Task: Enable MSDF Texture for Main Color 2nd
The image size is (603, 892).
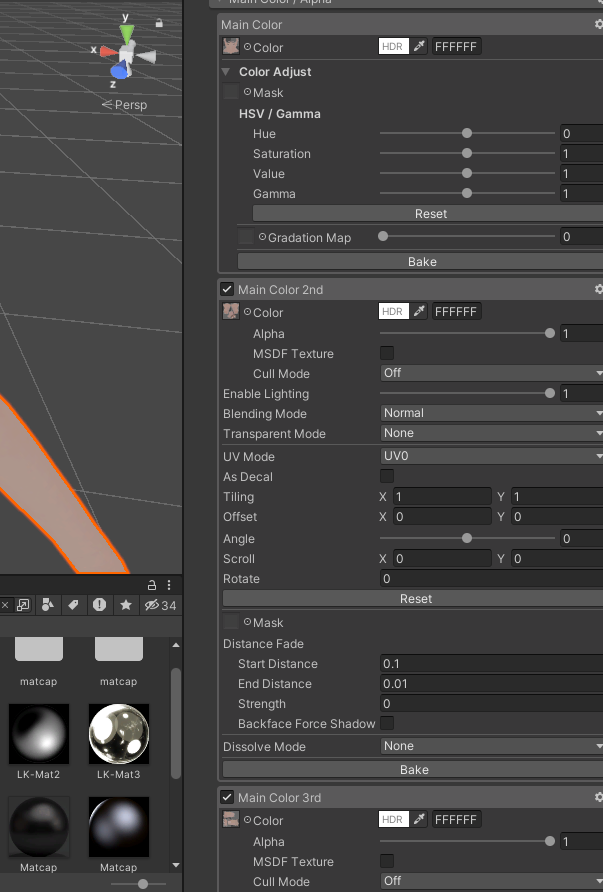Action: [x=387, y=353]
